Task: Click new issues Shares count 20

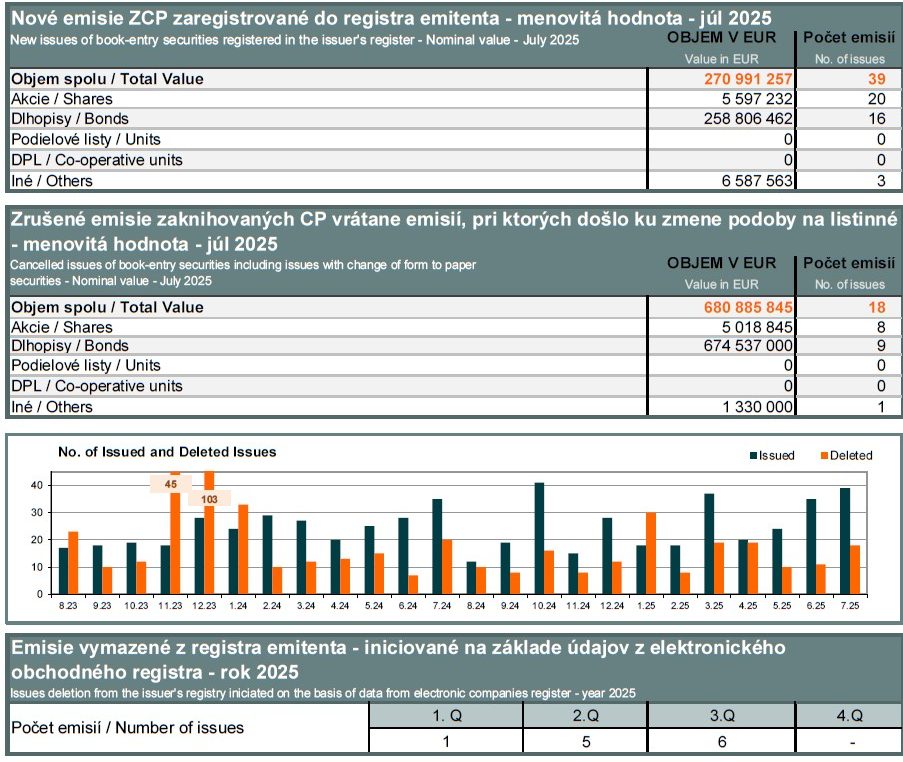Action: 877,99
